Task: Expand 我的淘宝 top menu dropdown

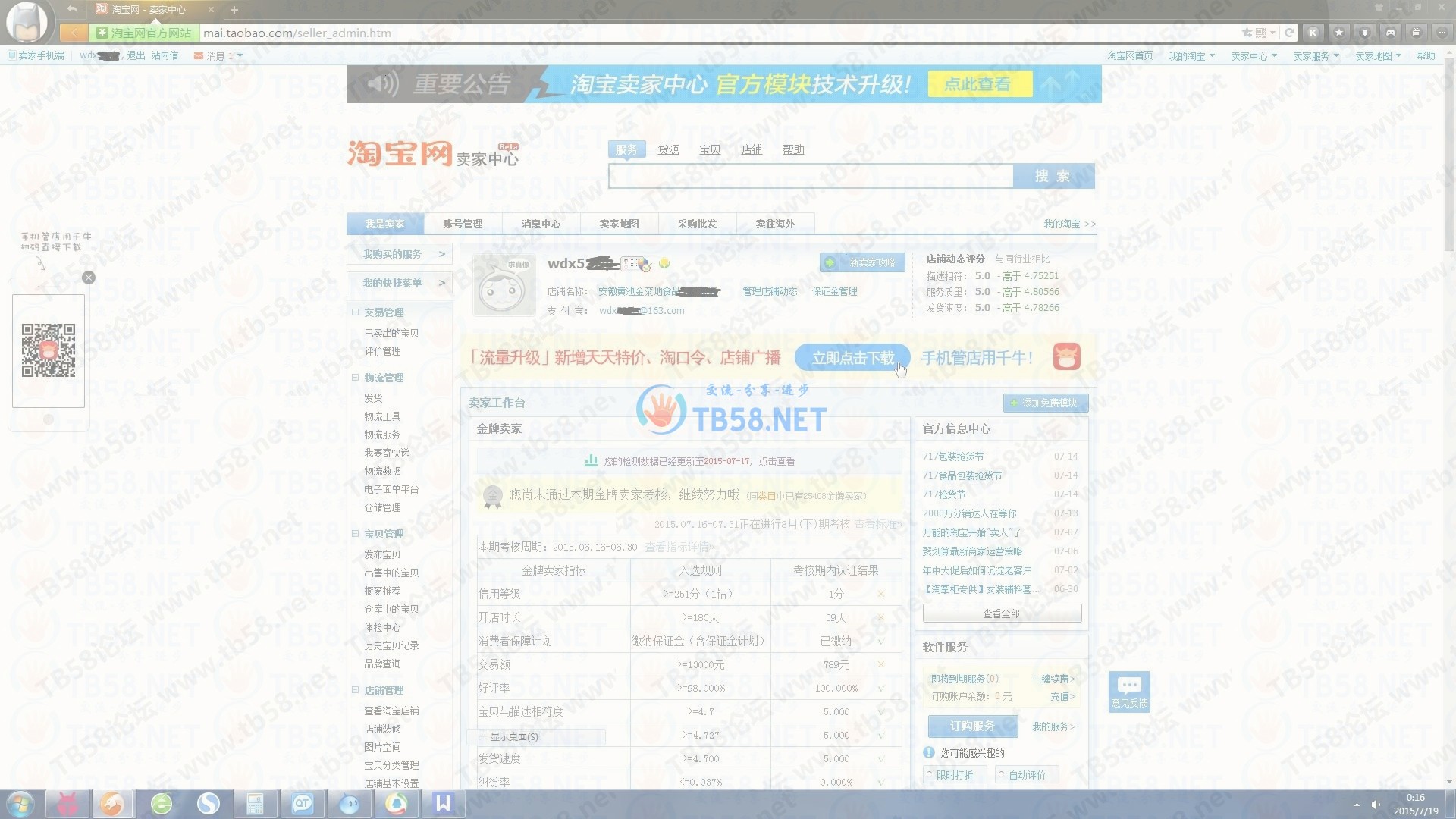Action: (1191, 55)
